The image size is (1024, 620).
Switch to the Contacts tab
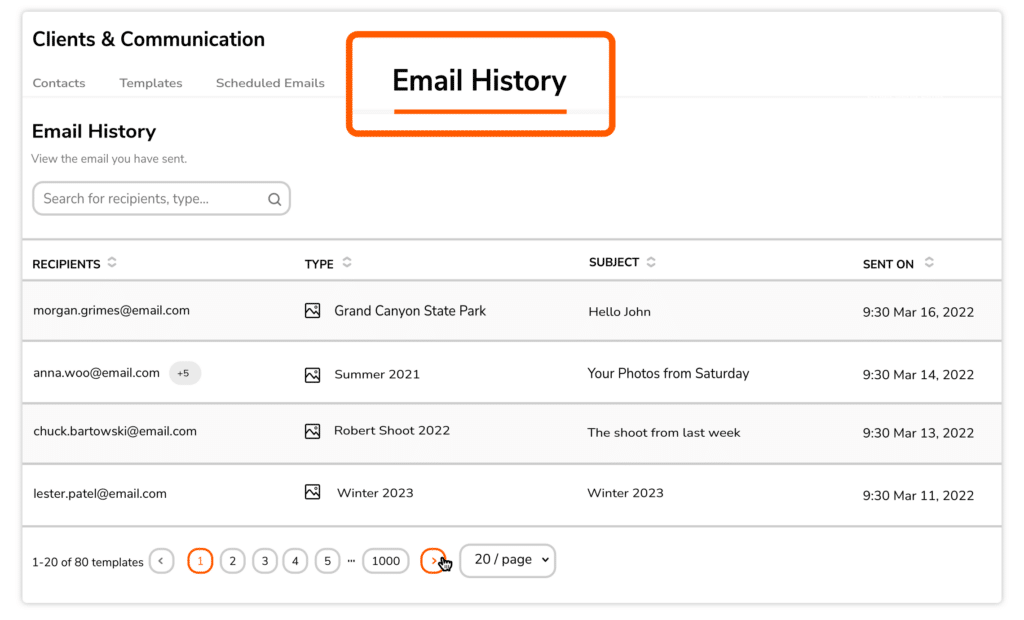(x=58, y=83)
